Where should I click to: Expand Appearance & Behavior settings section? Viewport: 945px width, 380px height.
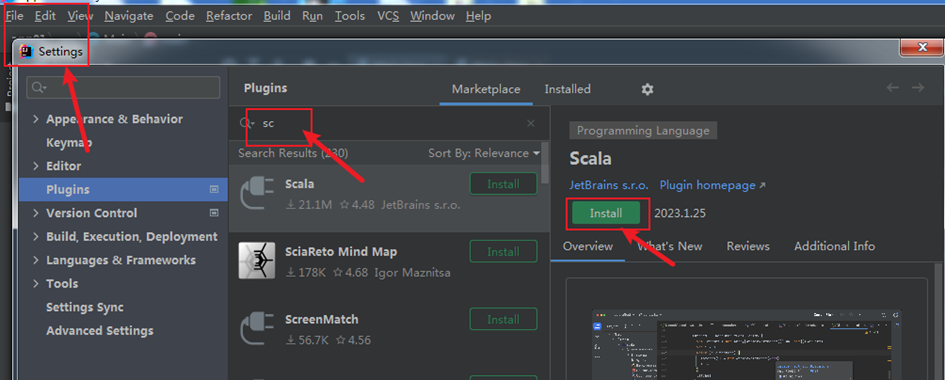pyautogui.click(x=36, y=119)
